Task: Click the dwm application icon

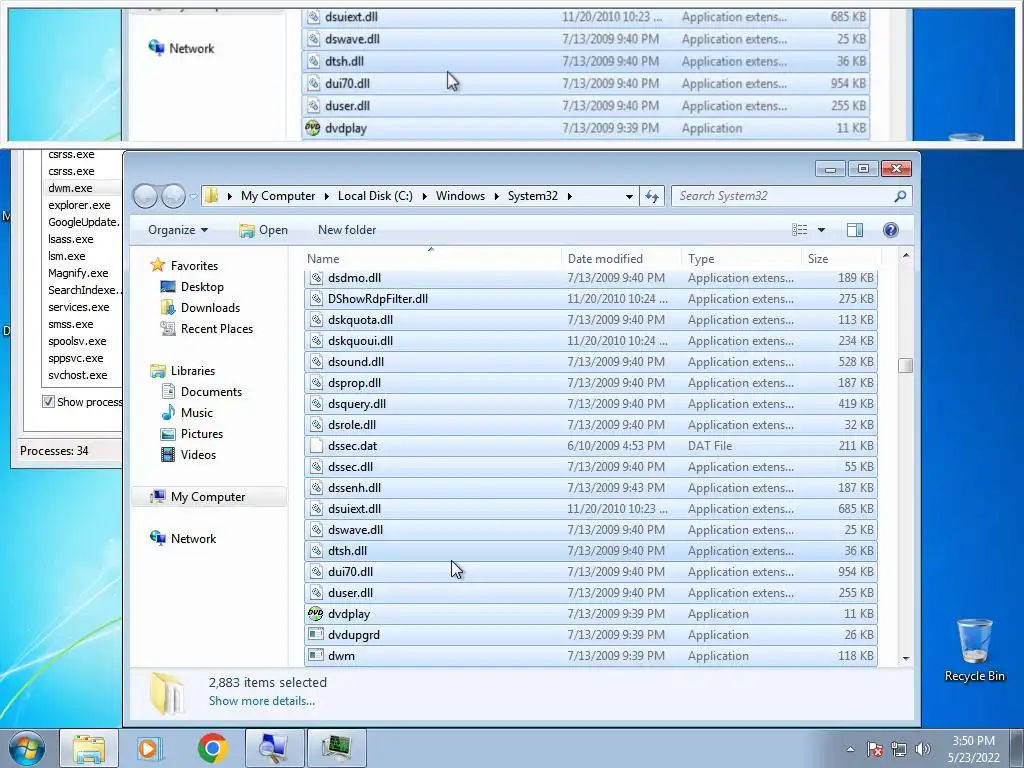Action: point(315,655)
